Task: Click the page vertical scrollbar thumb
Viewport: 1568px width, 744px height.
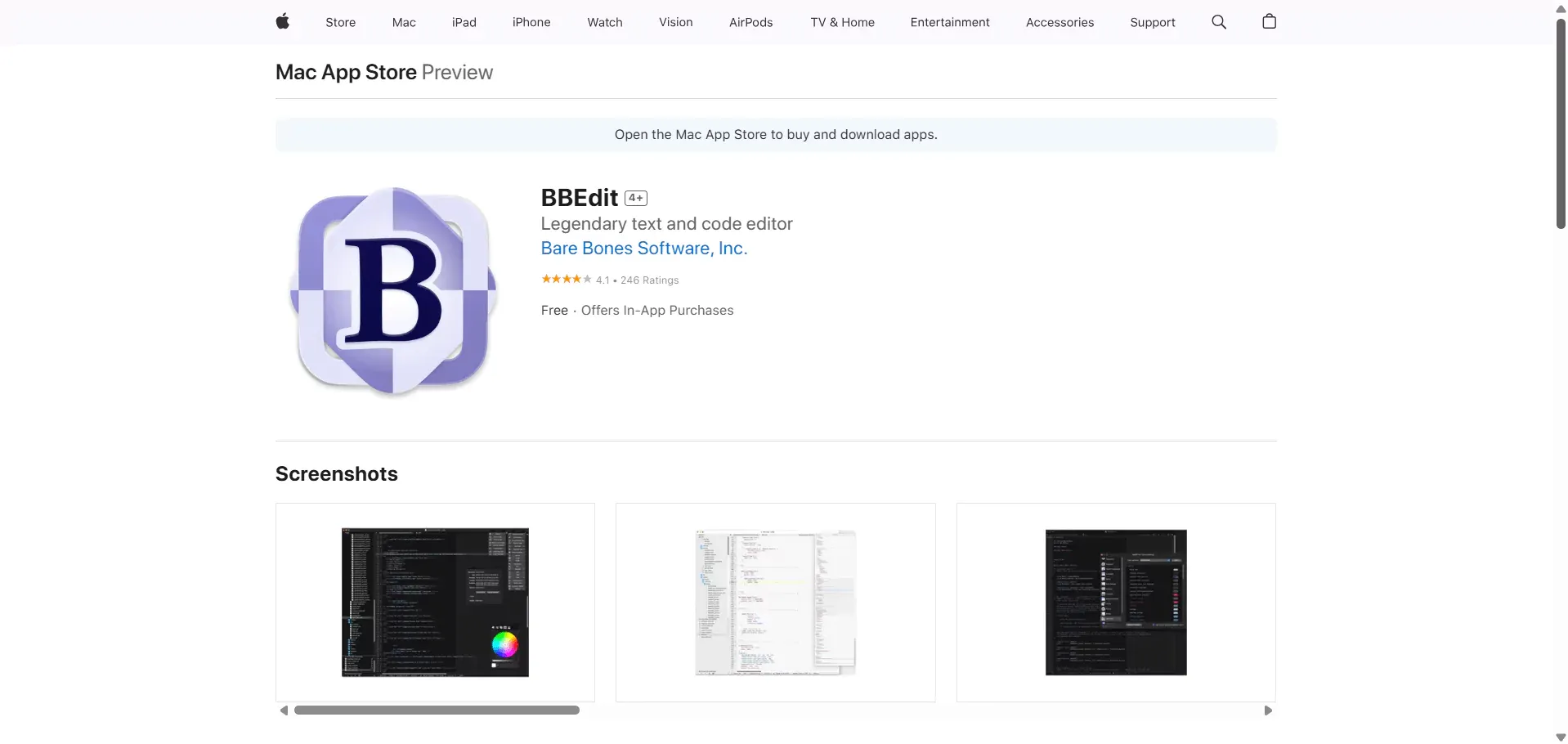Action: tap(1561, 123)
